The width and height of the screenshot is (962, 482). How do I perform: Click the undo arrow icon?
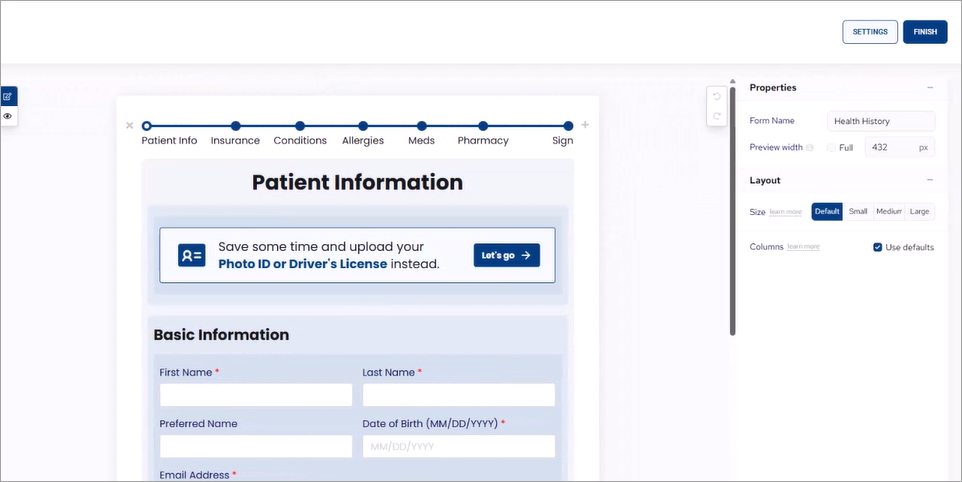(716, 97)
